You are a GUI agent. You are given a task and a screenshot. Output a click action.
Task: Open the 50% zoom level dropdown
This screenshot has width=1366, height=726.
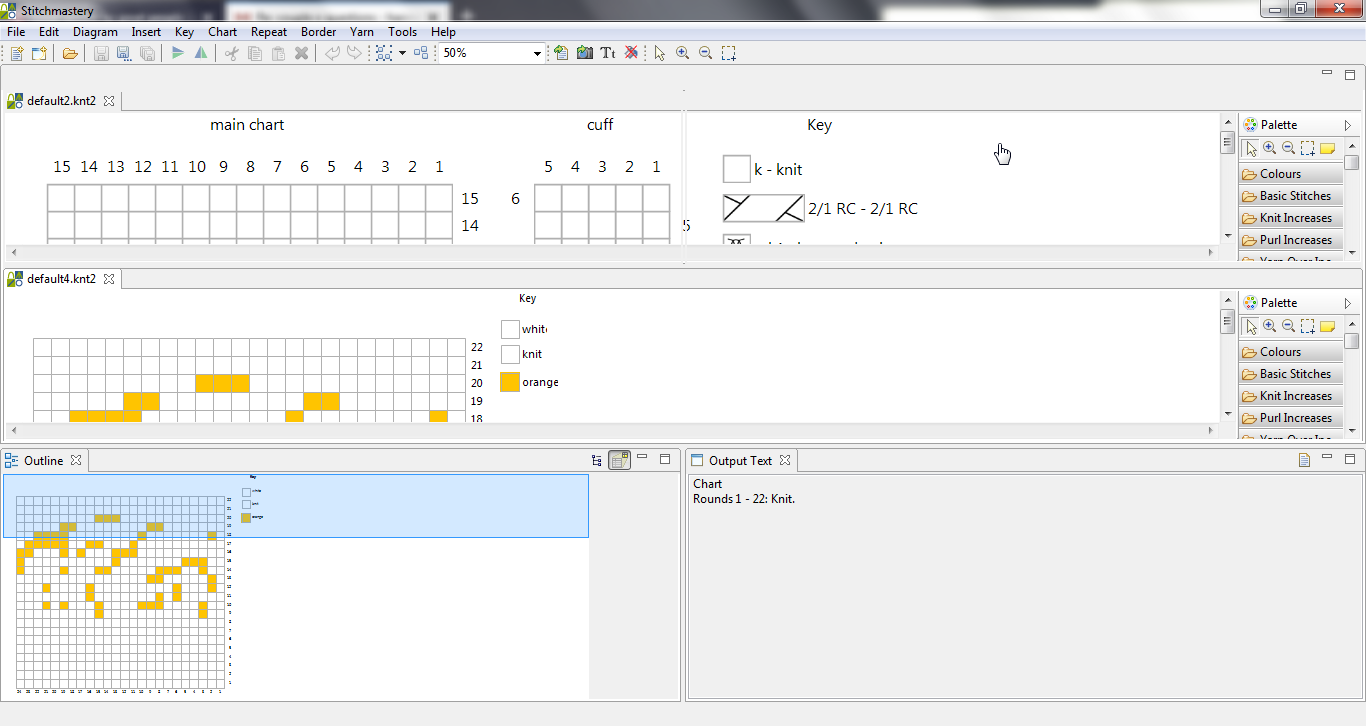coord(537,54)
